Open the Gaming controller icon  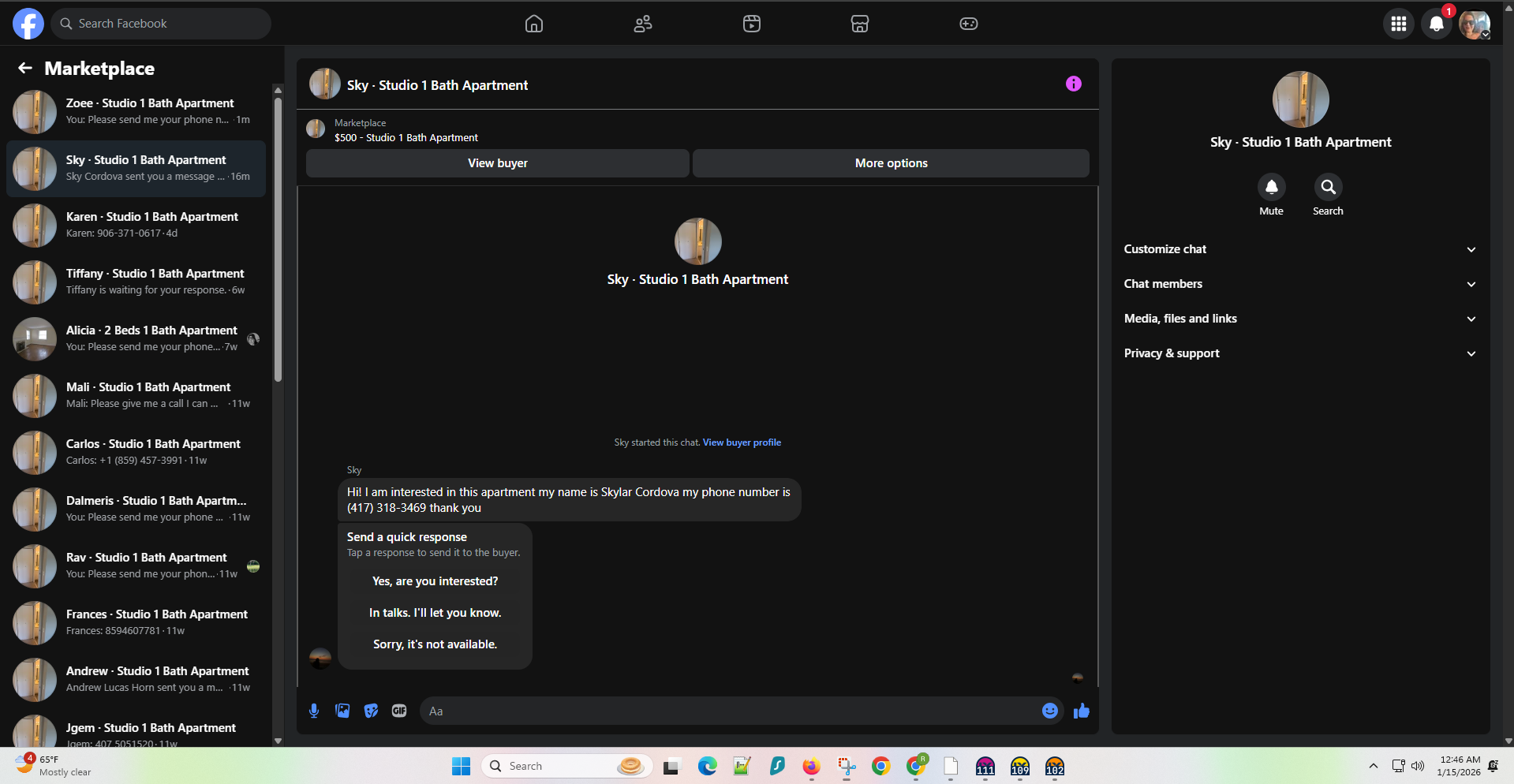click(x=969, y=24)
